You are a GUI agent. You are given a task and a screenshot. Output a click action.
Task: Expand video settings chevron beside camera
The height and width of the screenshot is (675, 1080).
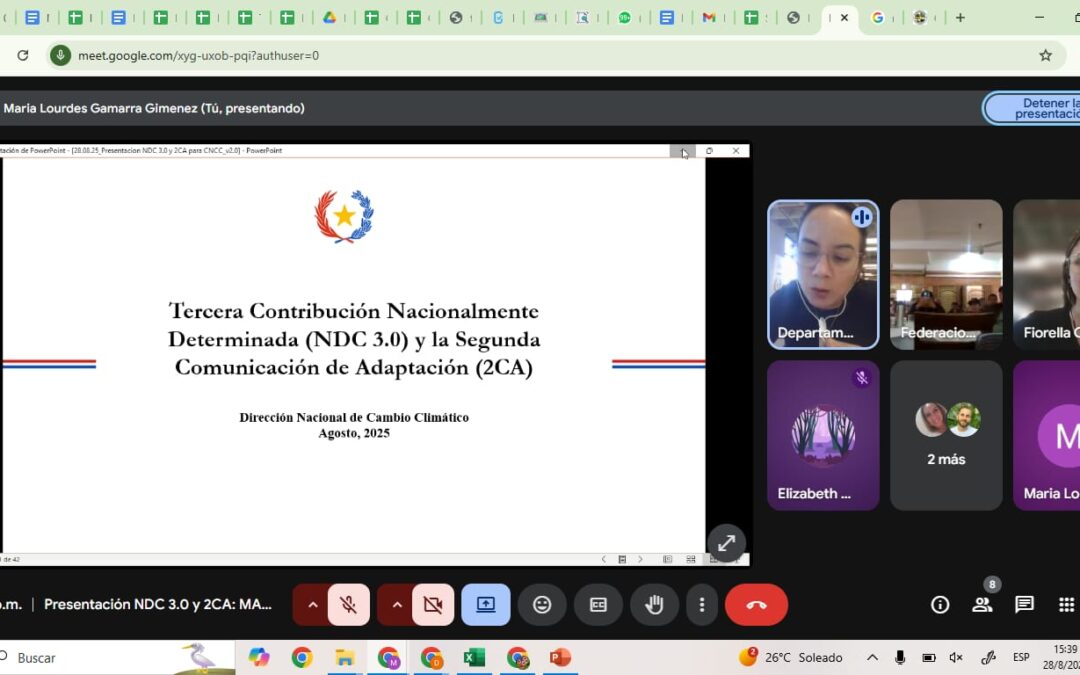click(x=397, y=605)
